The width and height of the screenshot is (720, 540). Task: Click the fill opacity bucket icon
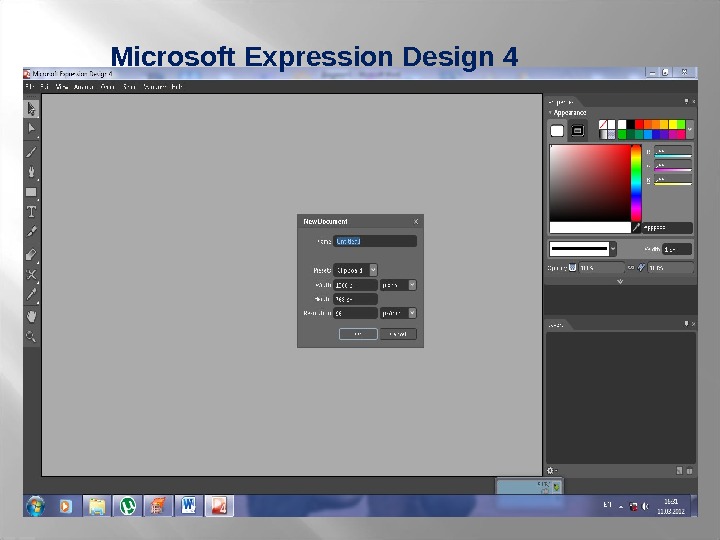click(x=573, y=267)
